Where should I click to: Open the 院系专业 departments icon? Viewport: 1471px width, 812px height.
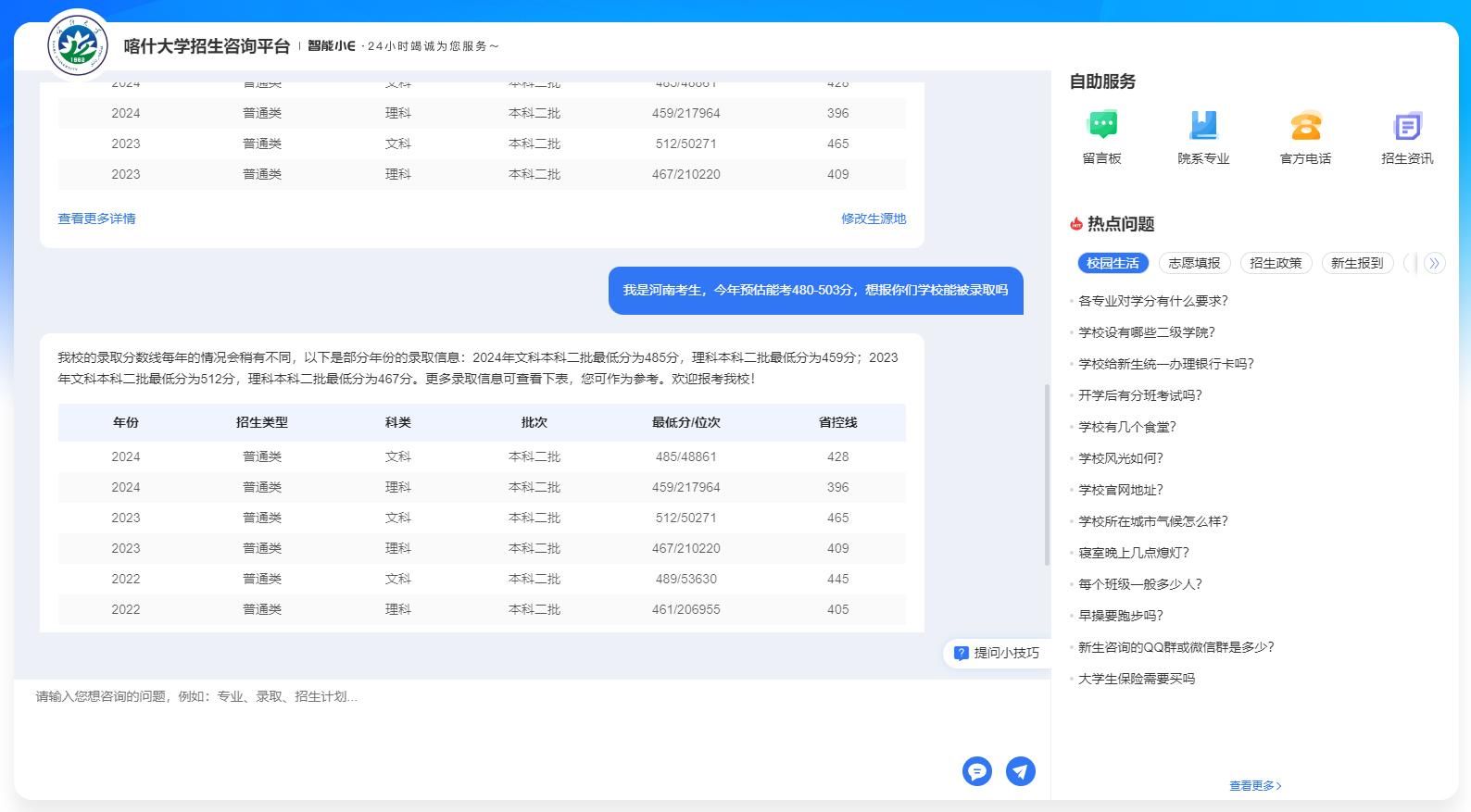1203,126
